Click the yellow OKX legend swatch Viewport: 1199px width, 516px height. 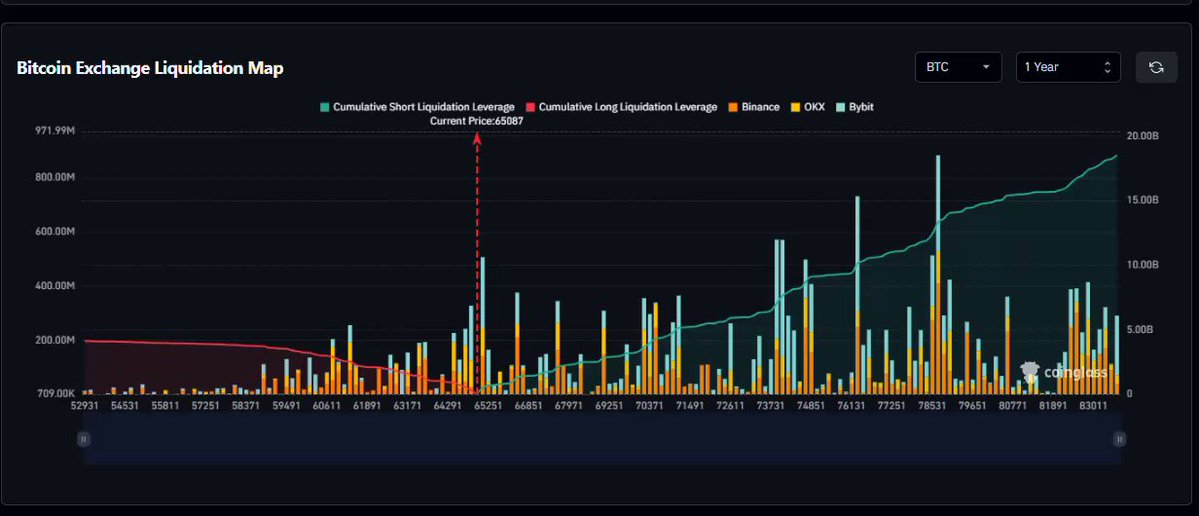(795, 107)
